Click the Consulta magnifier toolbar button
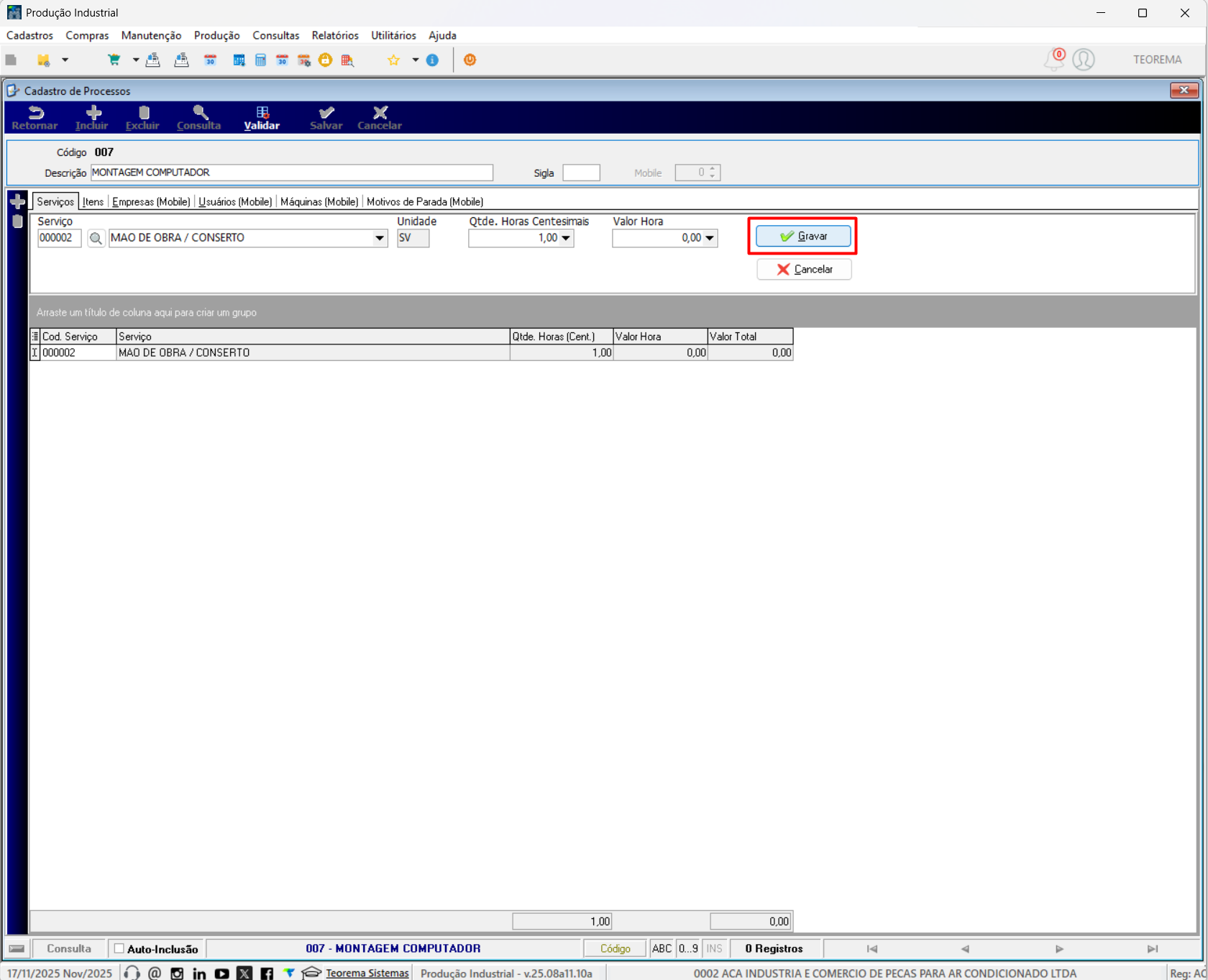 [199, 118]
